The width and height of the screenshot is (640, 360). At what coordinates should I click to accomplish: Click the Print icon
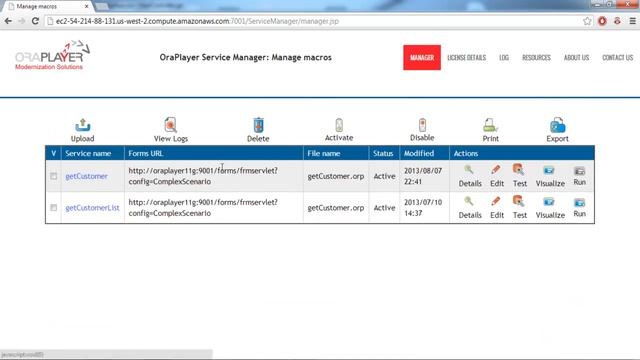tap(490, 125)
